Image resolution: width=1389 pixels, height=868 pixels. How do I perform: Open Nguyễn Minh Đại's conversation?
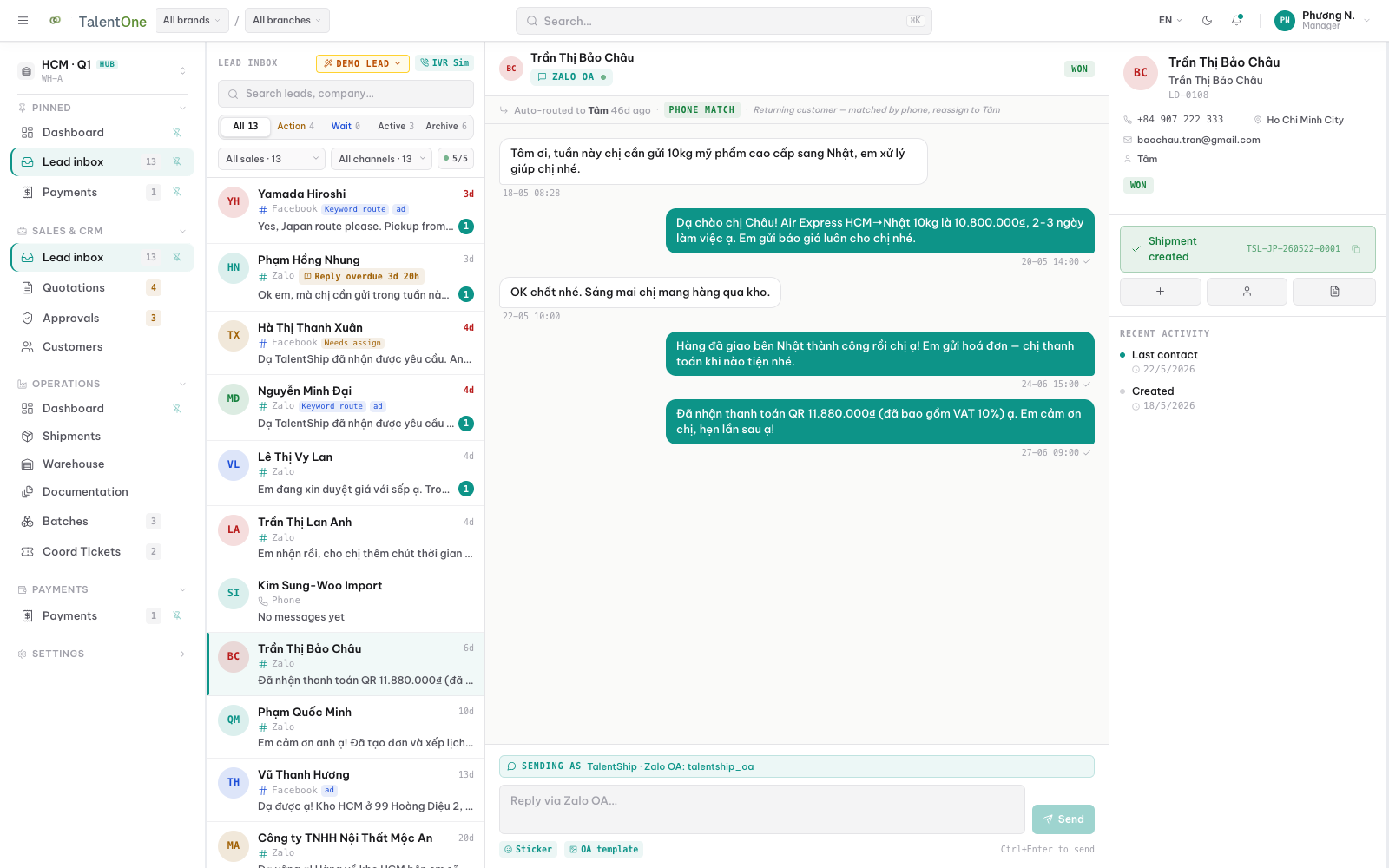click(x=346, y=407)
